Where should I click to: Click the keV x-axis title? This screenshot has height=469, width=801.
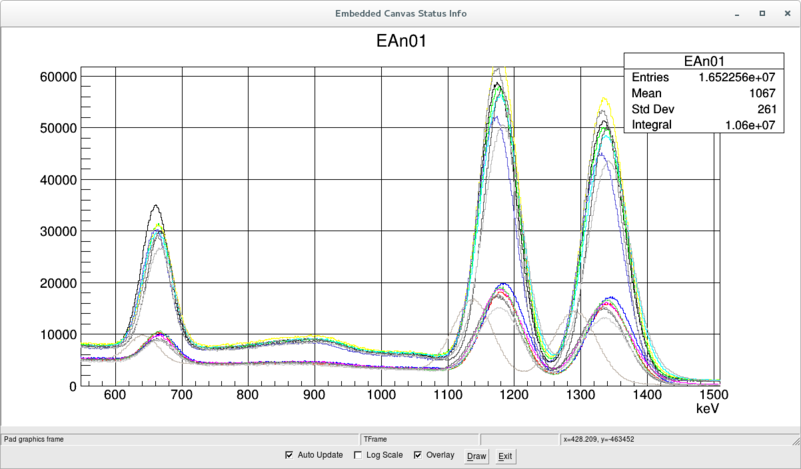706,410
